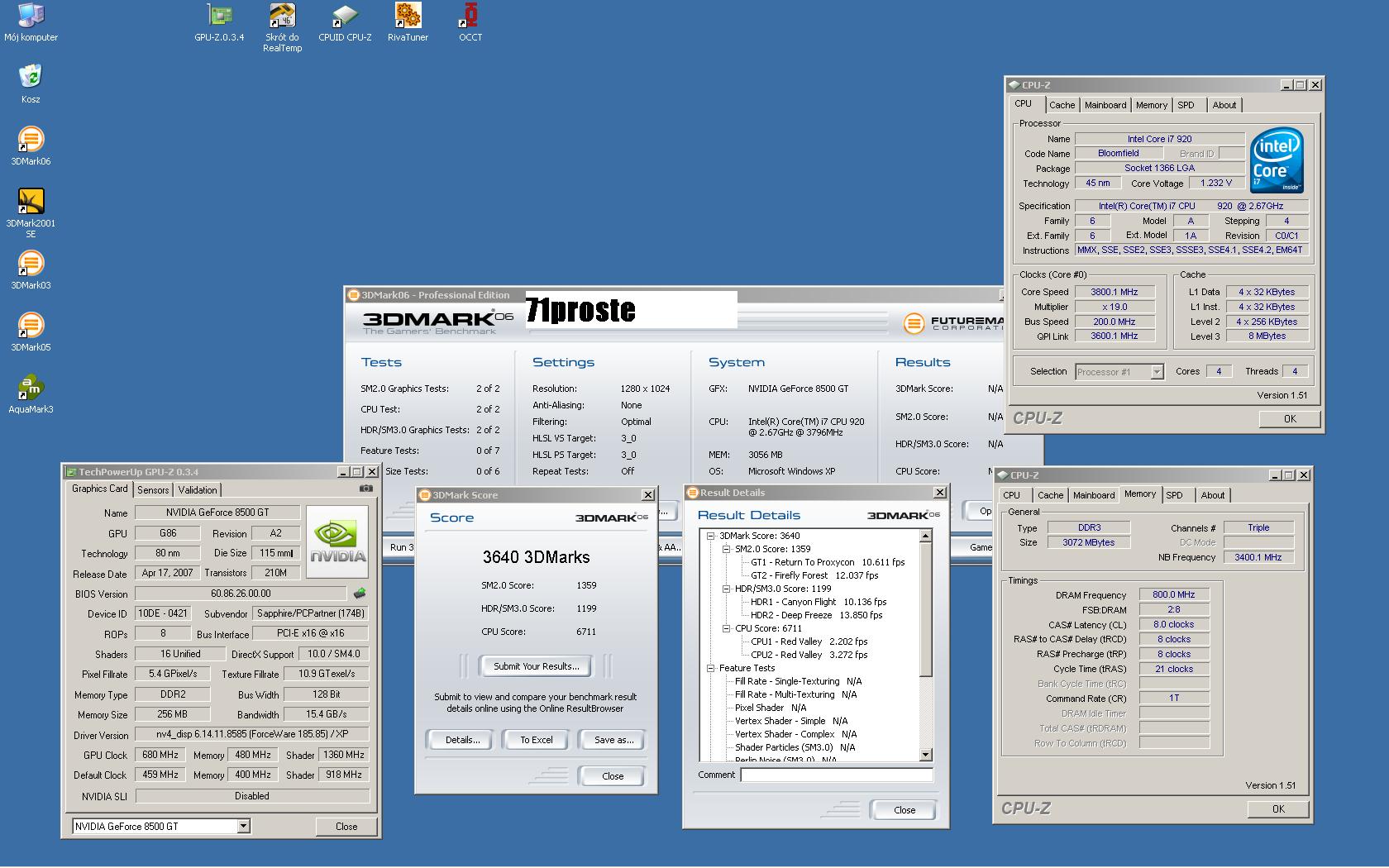Close the Result Details window with X
Image resolution: width=1389 pixels, height=868 pixels.
click(939, 493)
